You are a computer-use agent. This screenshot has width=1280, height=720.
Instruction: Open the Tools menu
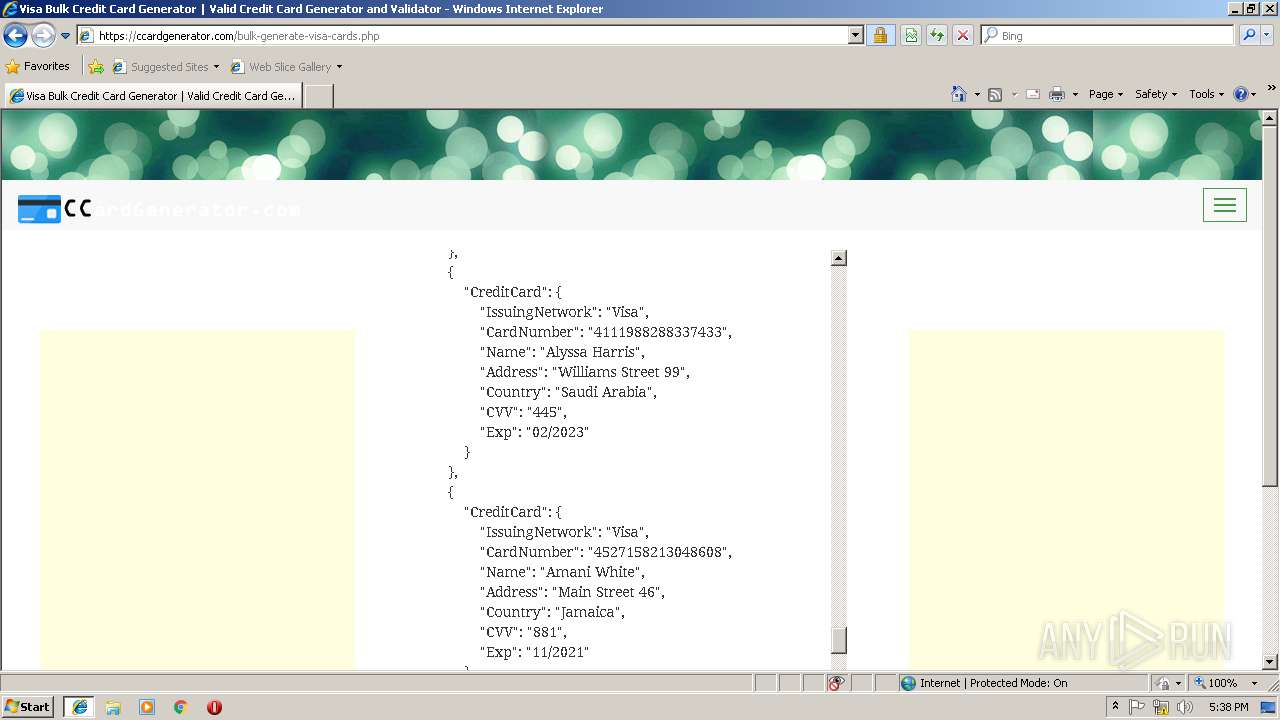pos(1207,94)
